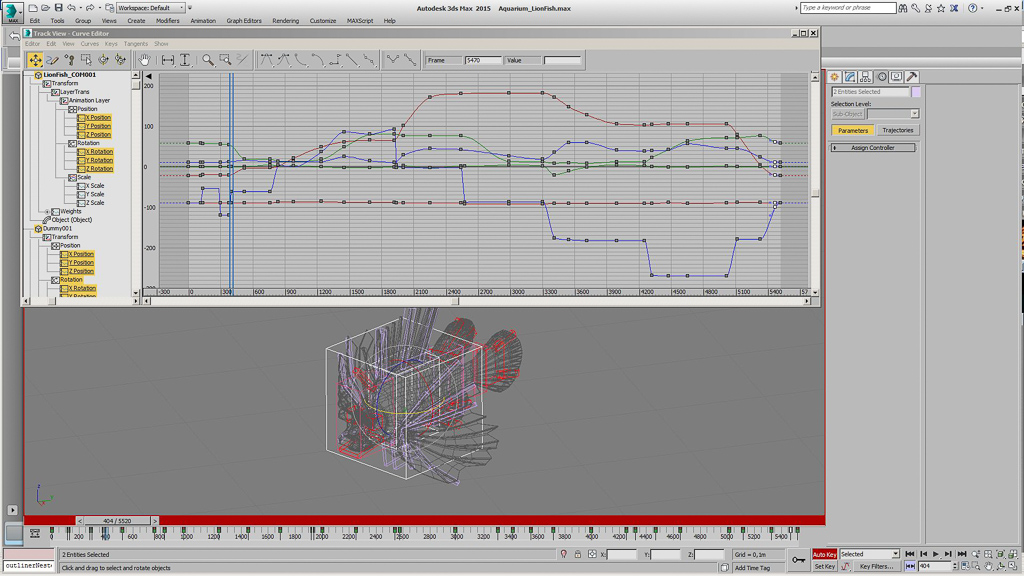Open the Graph Editors menu
Image resolution: width=1024 pixels, height=576 pixels.
point(243,20)
